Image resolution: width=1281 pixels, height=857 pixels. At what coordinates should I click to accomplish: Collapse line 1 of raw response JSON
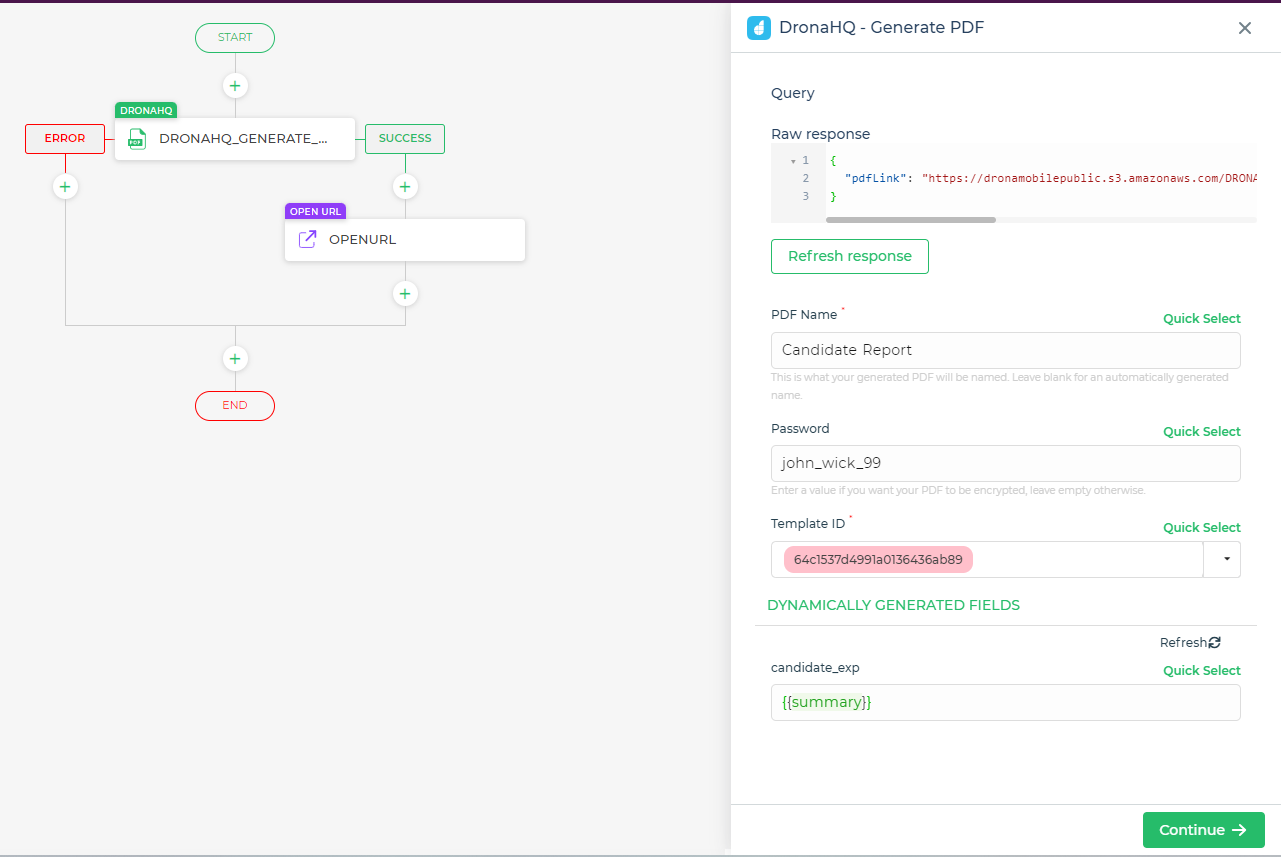pyautogui.click(x=793, y=161)
